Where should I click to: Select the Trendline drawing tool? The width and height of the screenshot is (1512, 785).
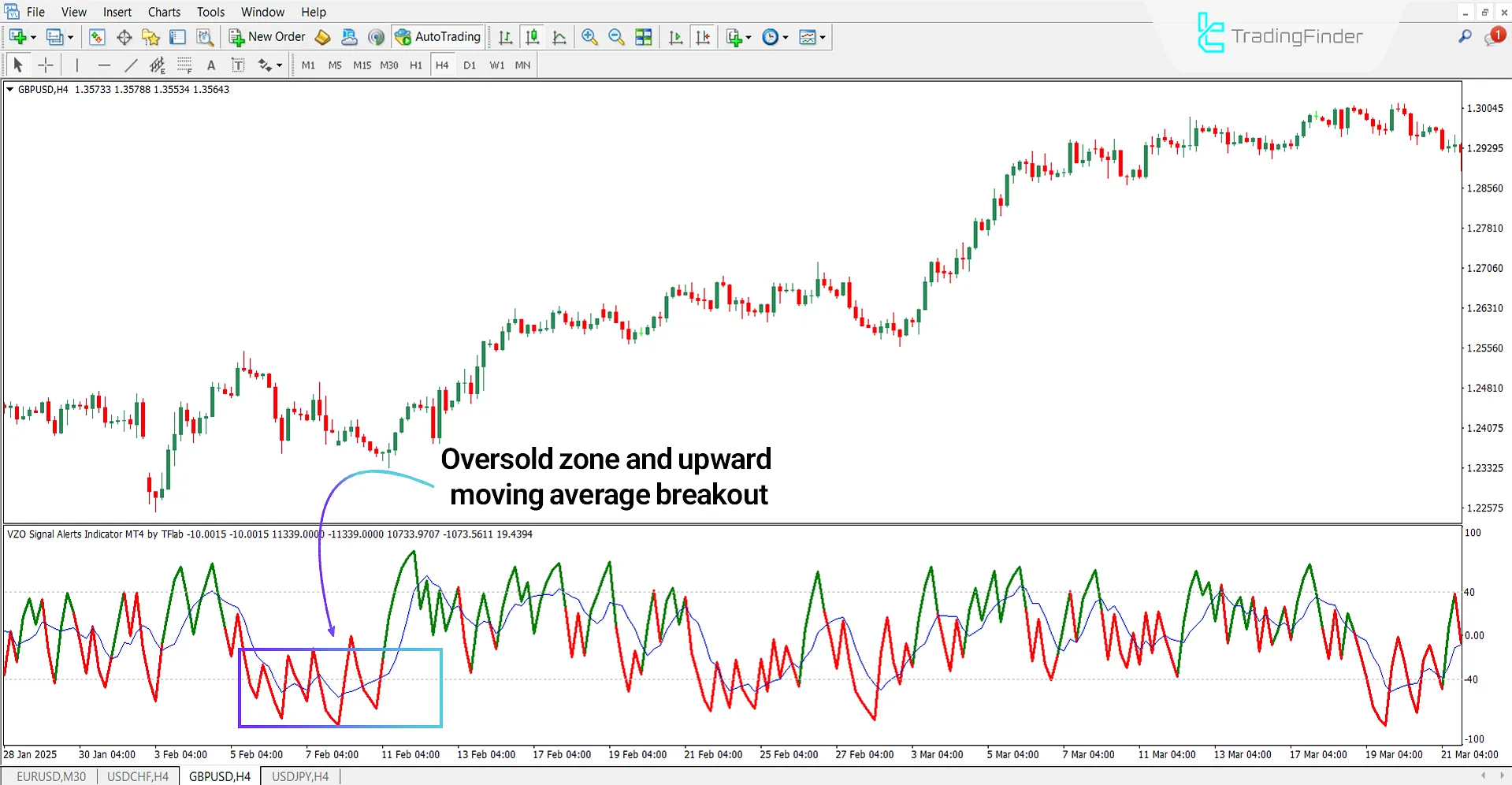131,65
